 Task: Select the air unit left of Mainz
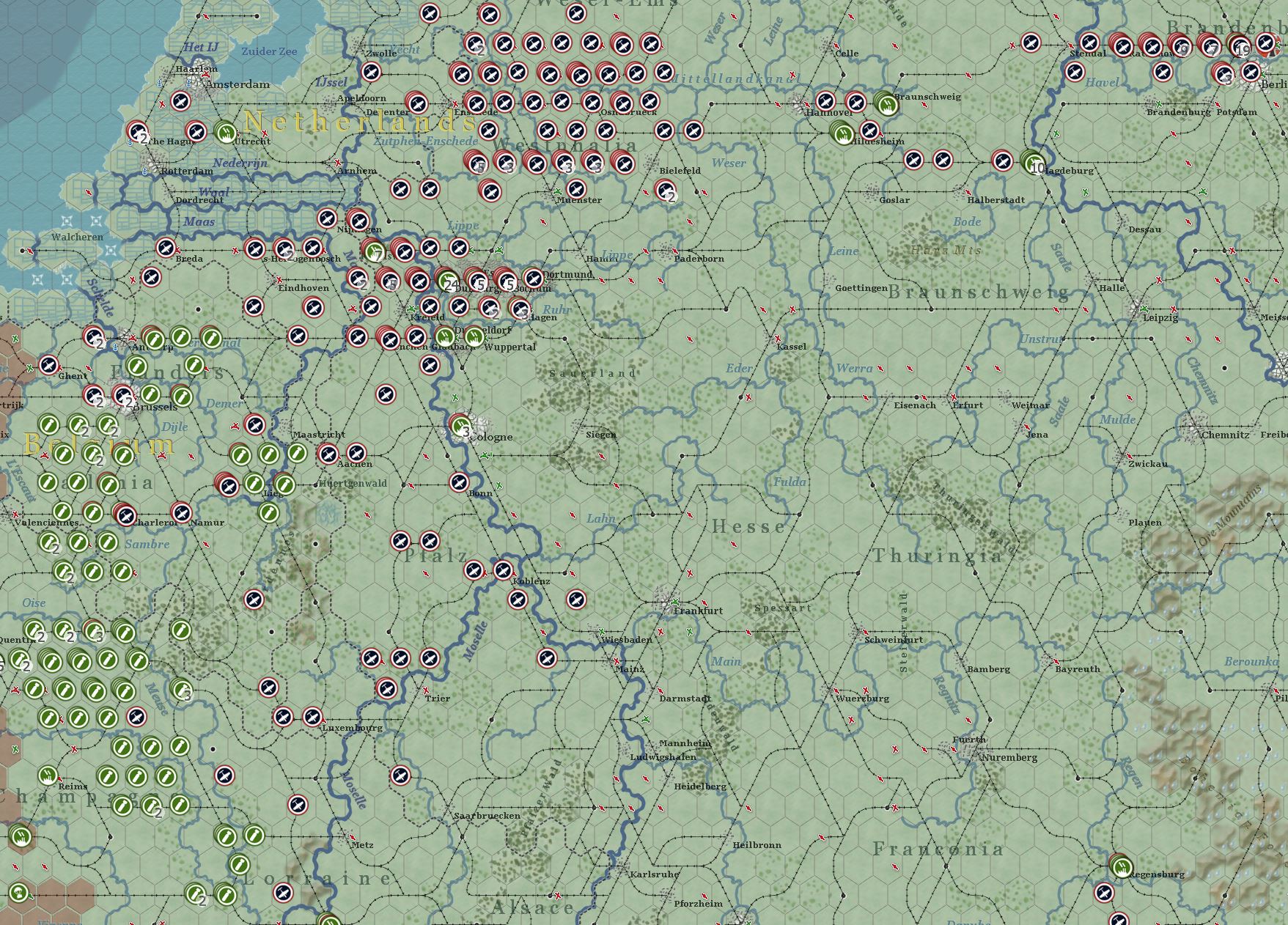548,658
